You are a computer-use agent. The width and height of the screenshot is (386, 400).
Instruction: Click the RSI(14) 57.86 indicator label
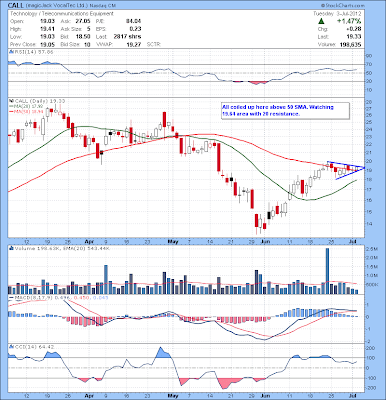click(x=33, y=52)
